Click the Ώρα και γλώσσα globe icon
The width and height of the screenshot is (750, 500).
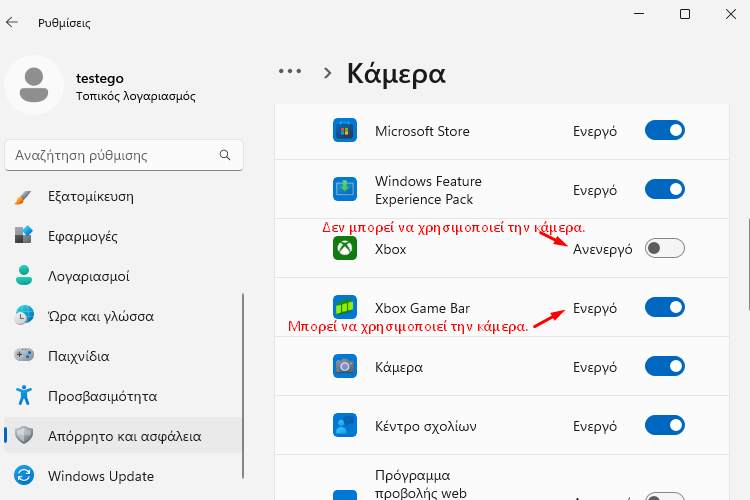tap(23, 316)
